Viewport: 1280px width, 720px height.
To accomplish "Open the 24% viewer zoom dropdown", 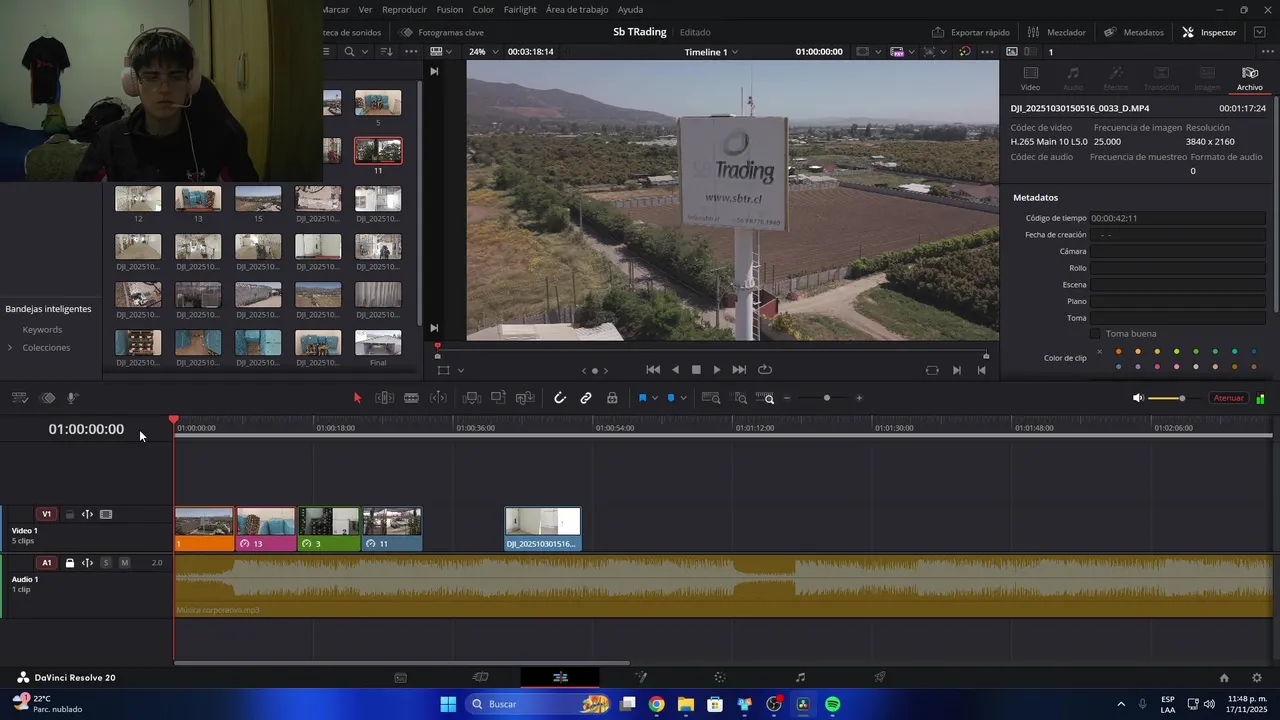I will pyautogui.click(x=484, y=52).
